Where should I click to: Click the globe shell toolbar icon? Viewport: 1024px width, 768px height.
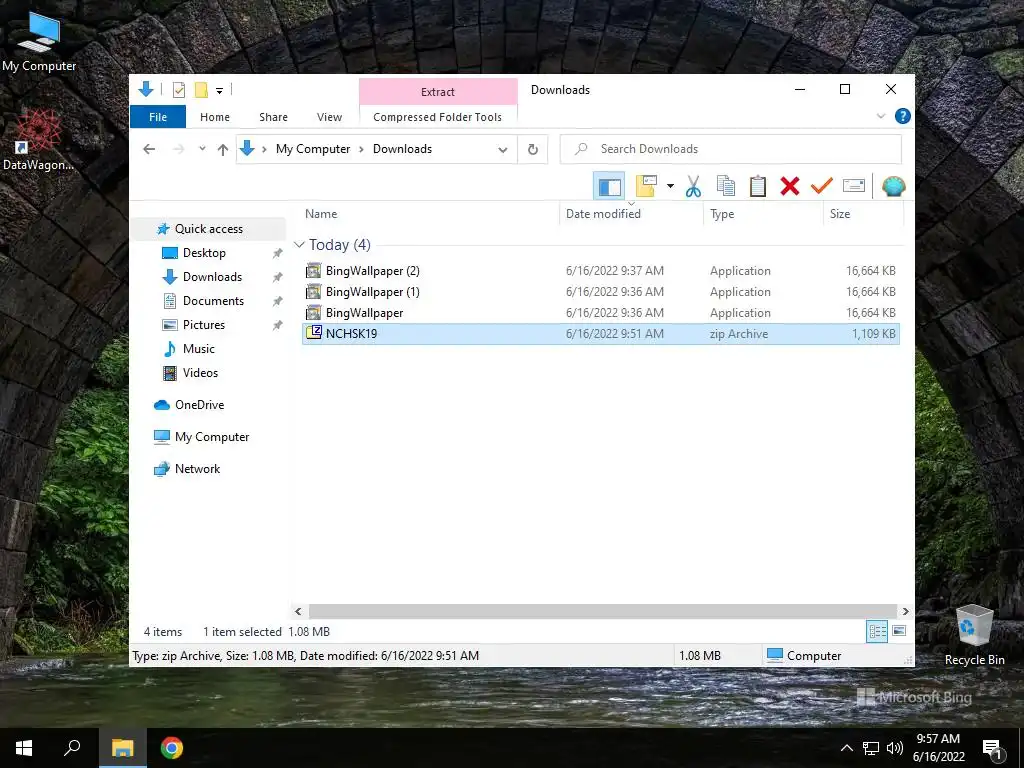893,186
